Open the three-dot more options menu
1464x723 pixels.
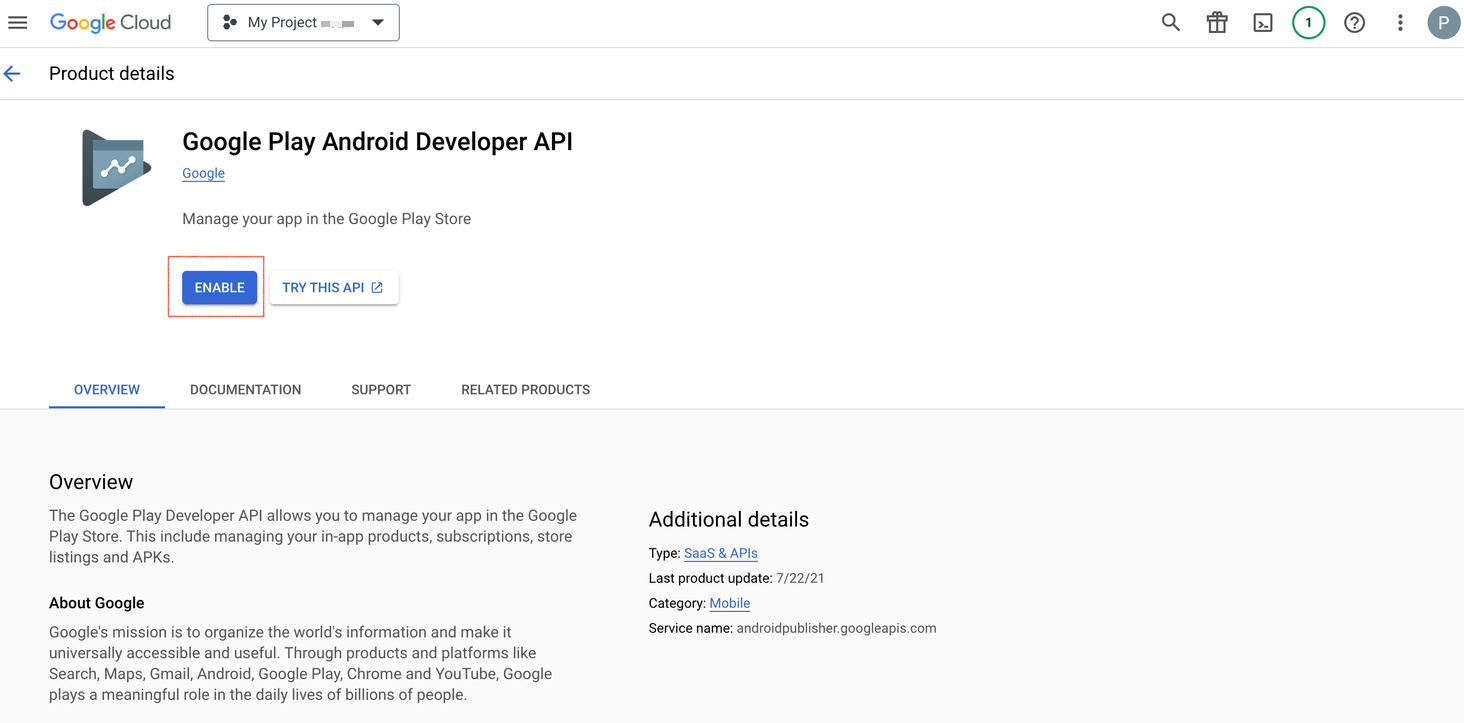click(x=1400, y=22)
